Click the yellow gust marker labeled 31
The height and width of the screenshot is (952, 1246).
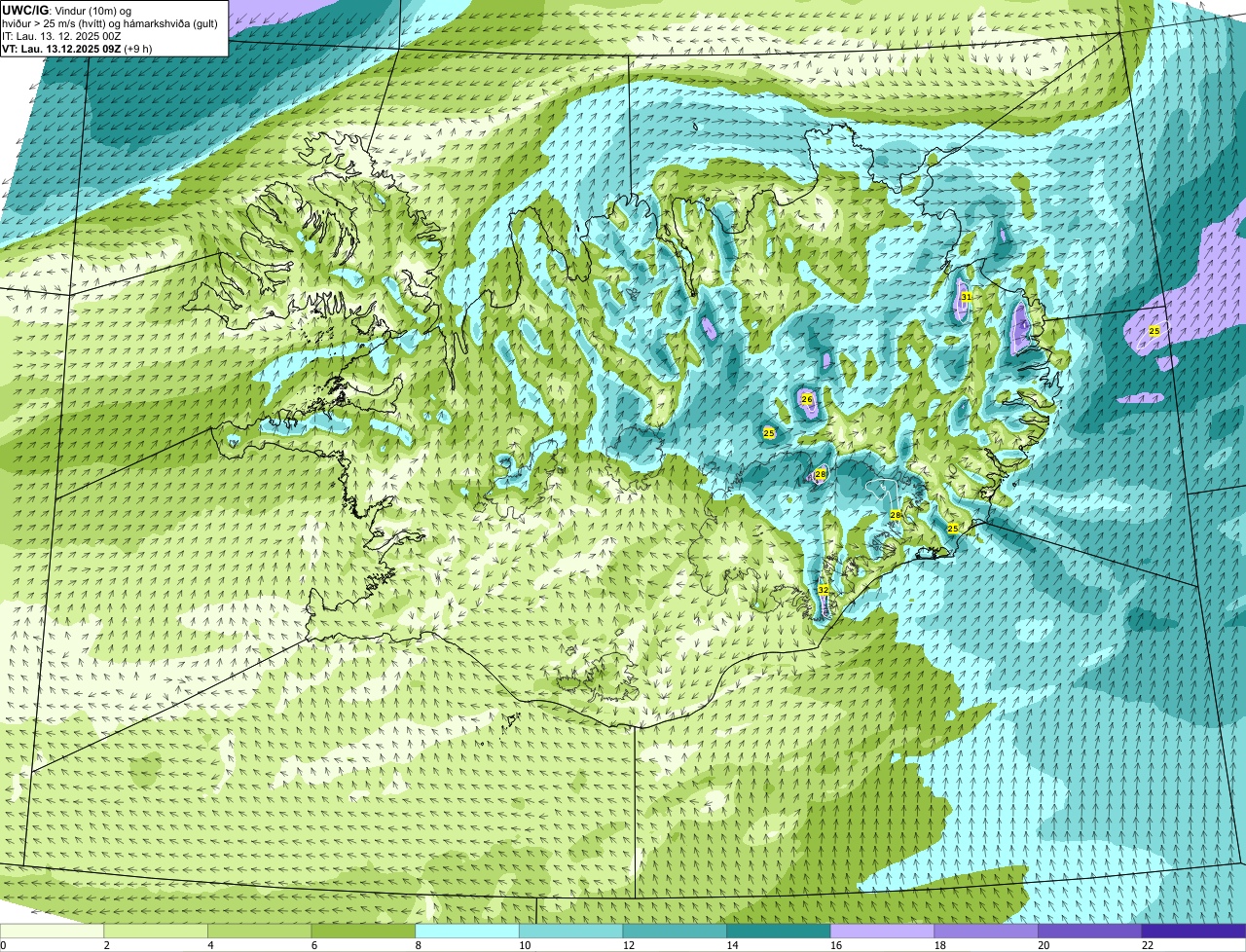[x=966, y=296]
